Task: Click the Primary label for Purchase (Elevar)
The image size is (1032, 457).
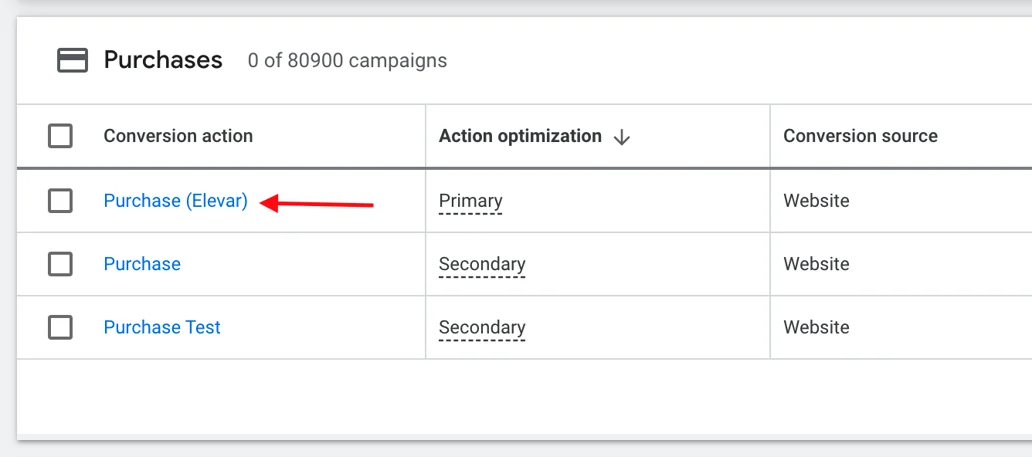Action: [470, 201]
